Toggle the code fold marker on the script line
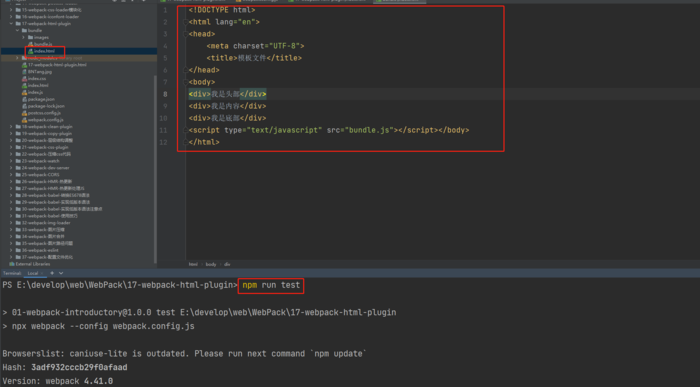This screenshot has width=700, height=387. tap(185, 130)
